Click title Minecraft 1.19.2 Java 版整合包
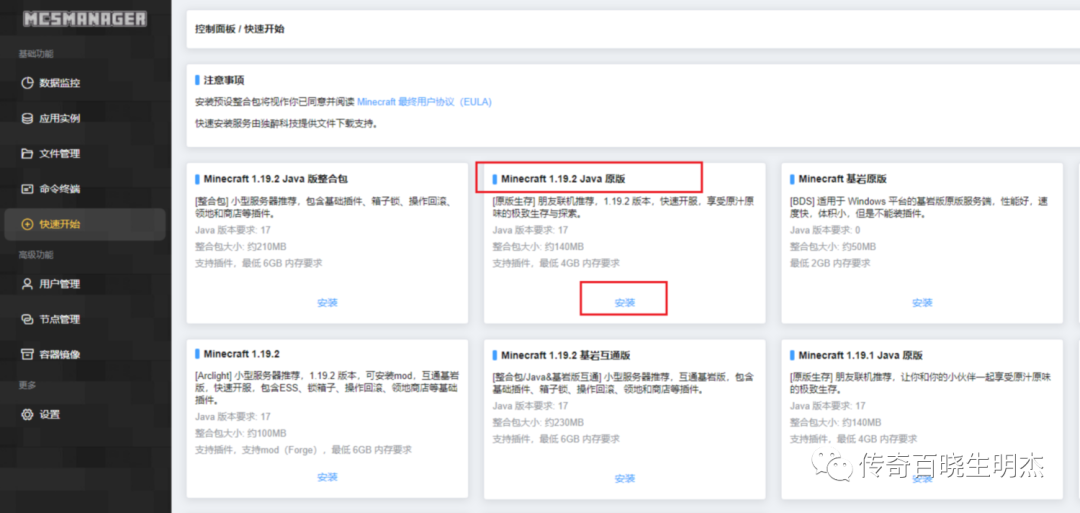The height and width of the screenshot is (513, 1080). (x=276, y=179)
